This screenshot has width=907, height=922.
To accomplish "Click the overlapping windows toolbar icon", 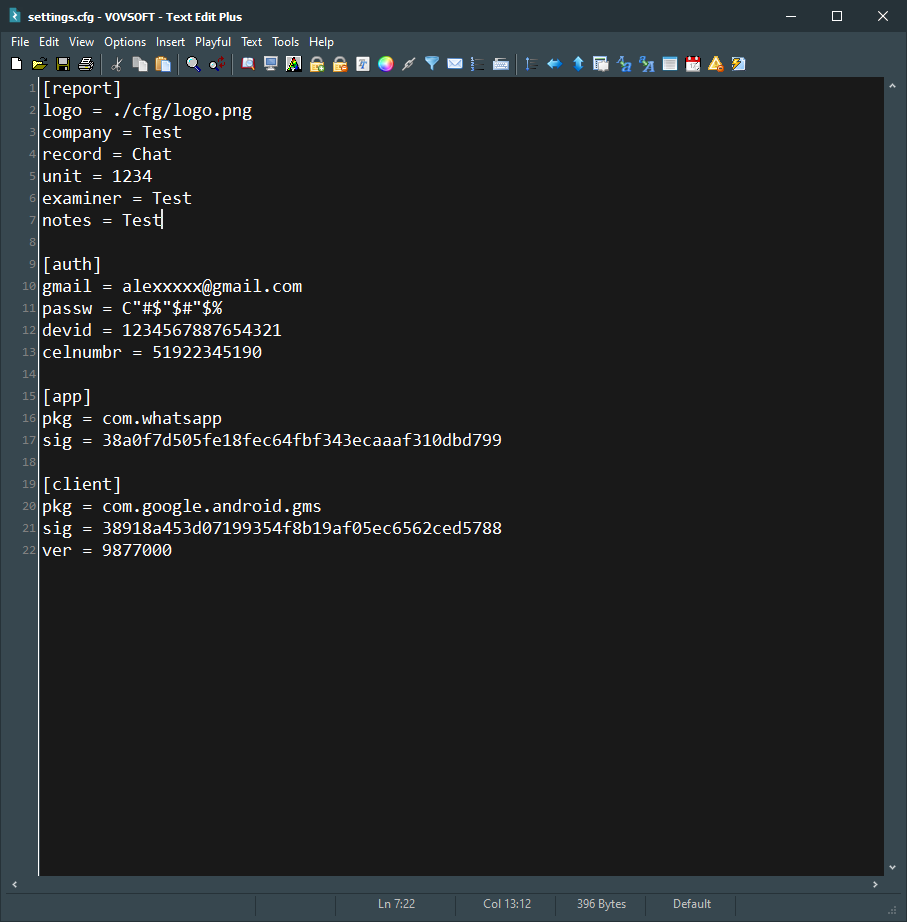I will point(601,64).
